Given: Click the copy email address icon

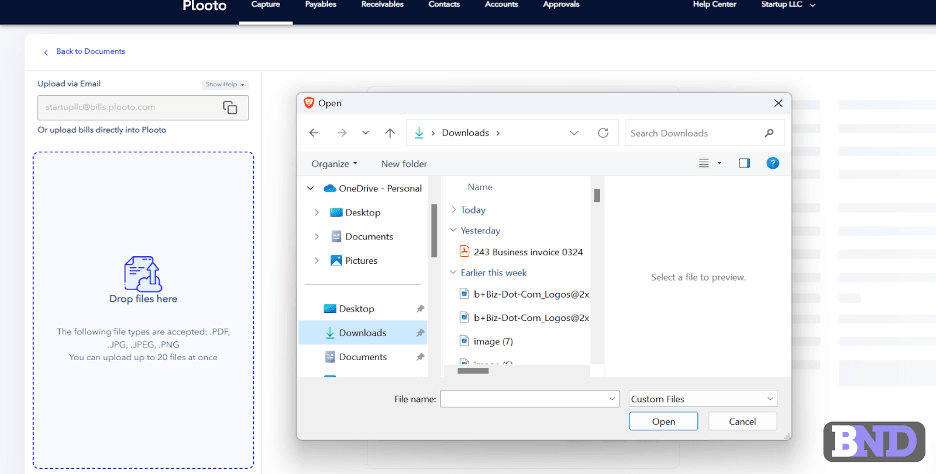Looking at the screenshot, I should pos(230,108).
